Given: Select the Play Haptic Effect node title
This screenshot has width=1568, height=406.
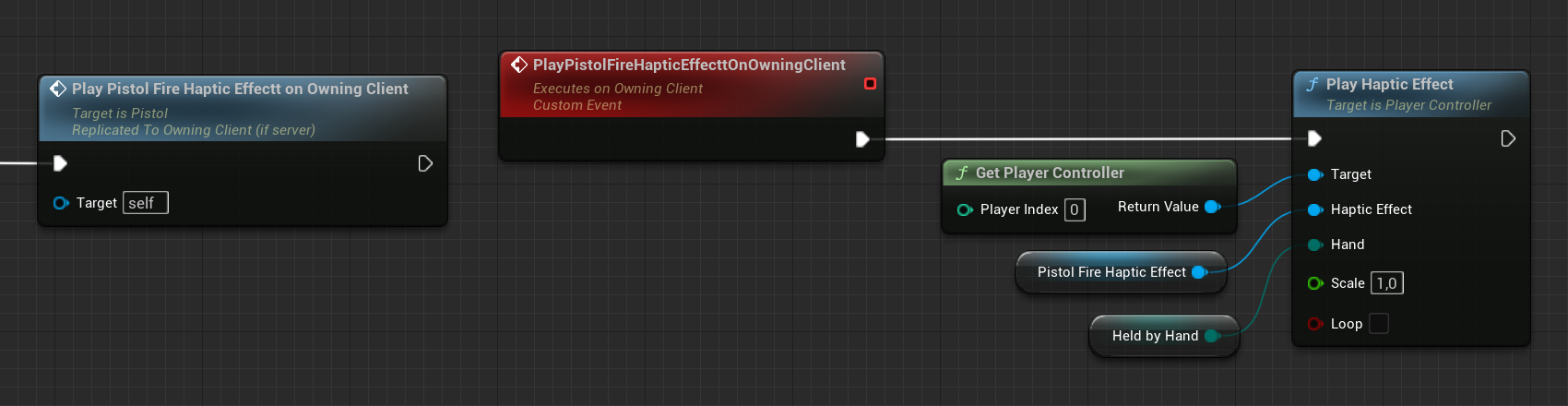Looking at the screenshot, I should [1389, 84].
